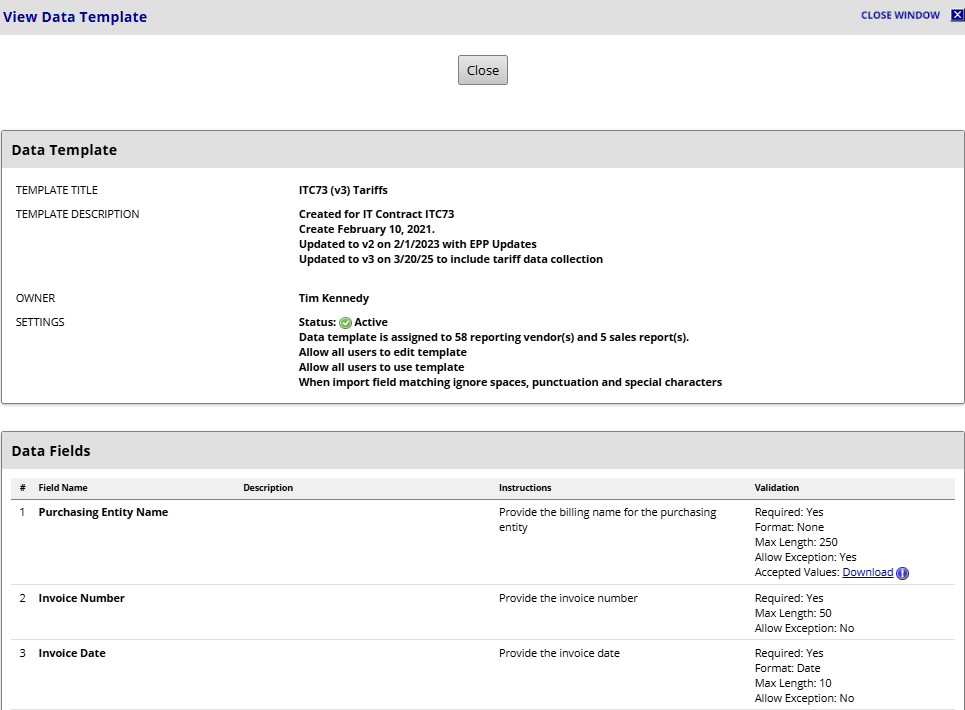Click the Description column header
Screen dimensions: 965x710
(268, 488)
